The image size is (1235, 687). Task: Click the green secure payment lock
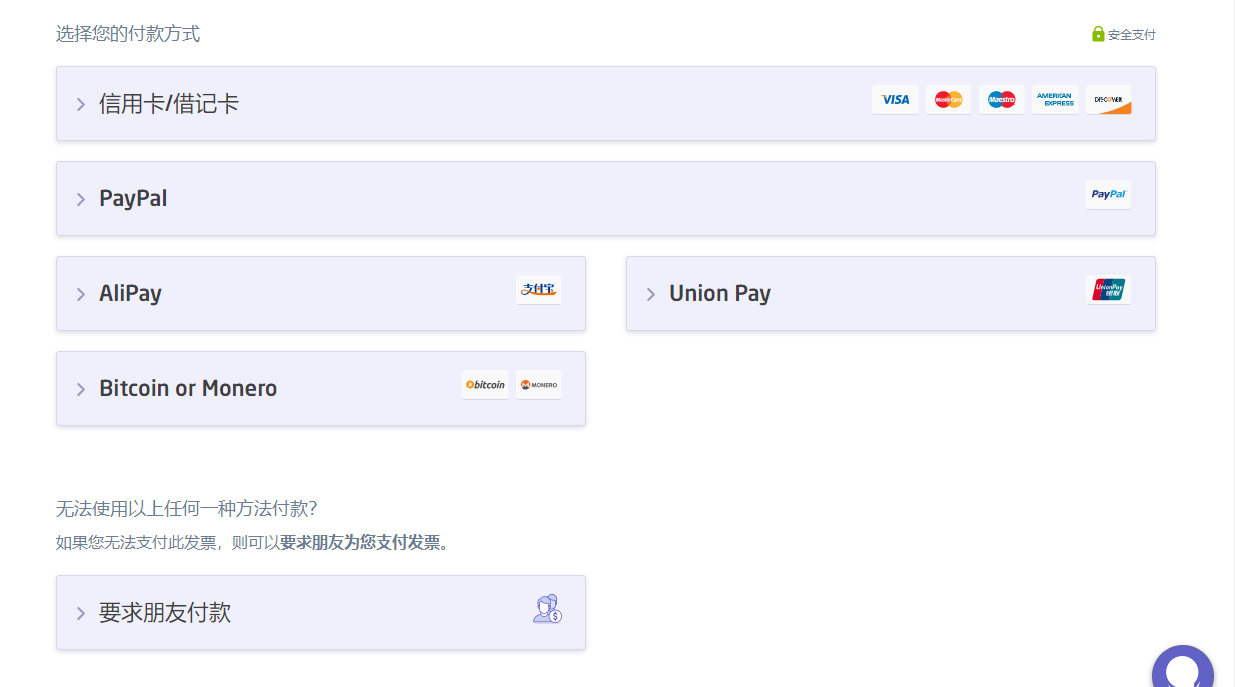click(x=1098, y=34)
